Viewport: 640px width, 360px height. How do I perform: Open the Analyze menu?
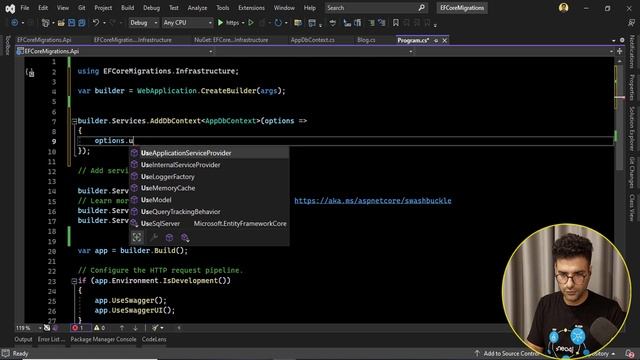(x=197, y=8)
